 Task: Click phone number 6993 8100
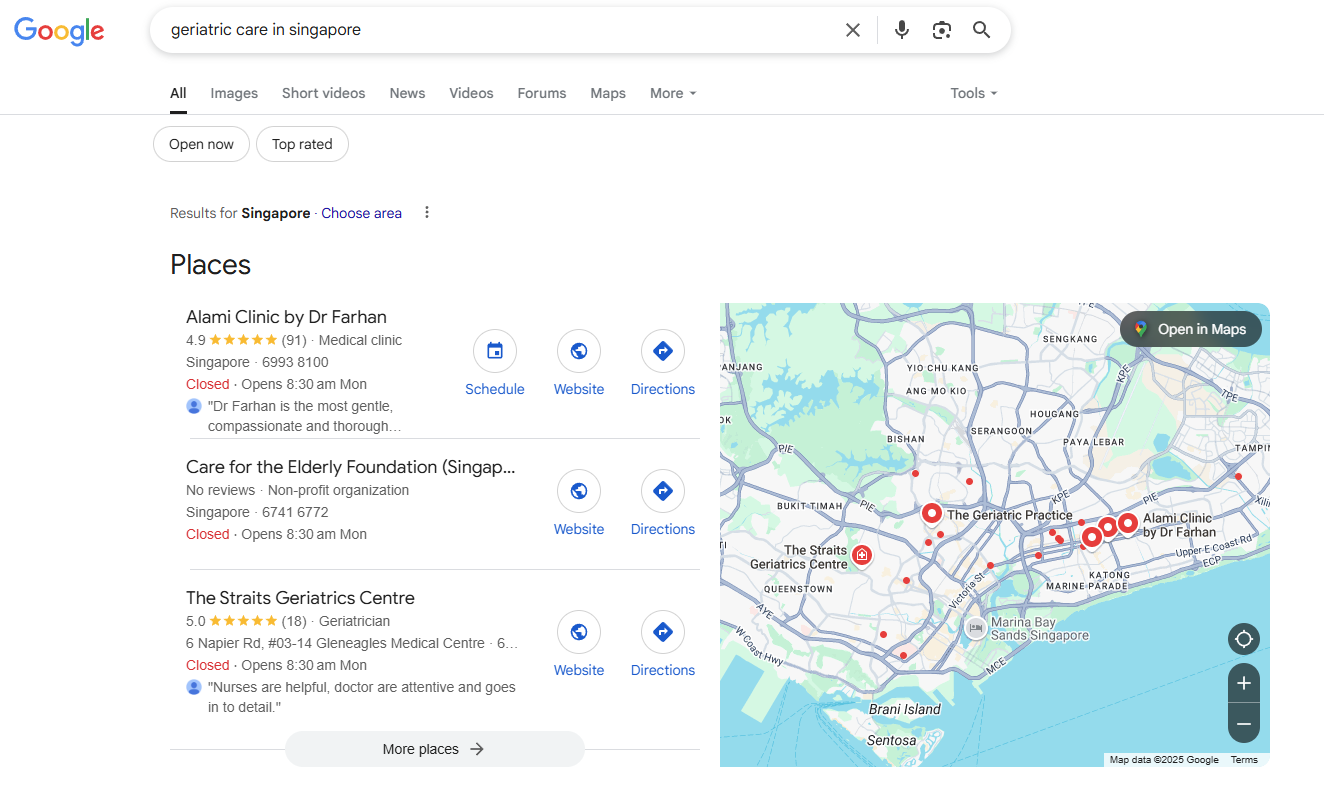[x=295, y=362]
